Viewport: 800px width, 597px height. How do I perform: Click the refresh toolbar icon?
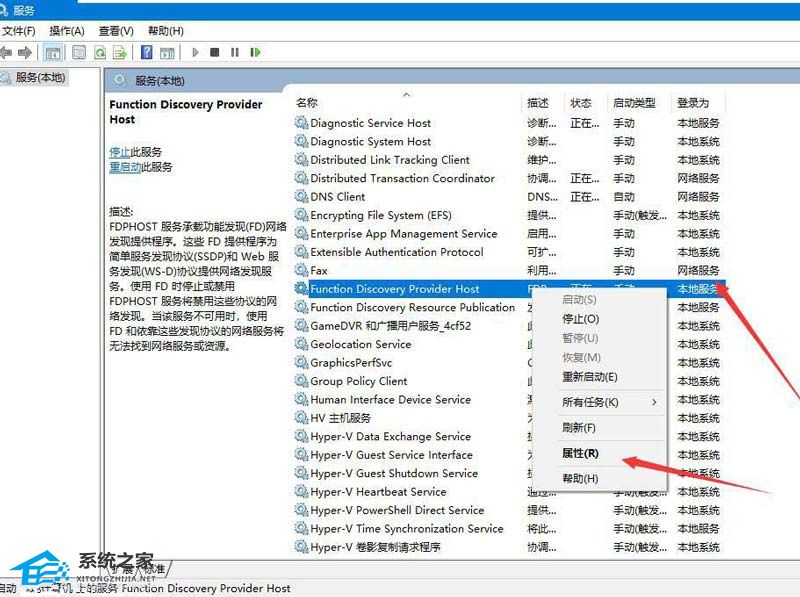click(101, 52)
